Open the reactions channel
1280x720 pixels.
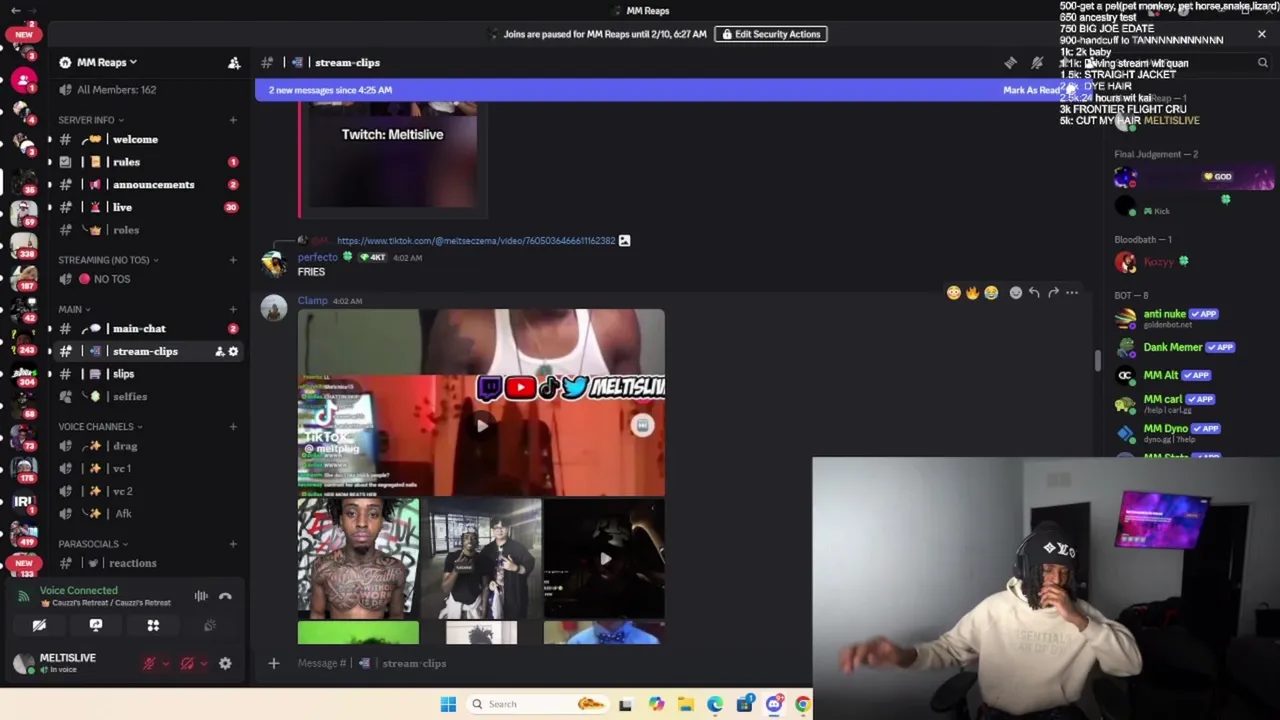click(x=132, y=563)
